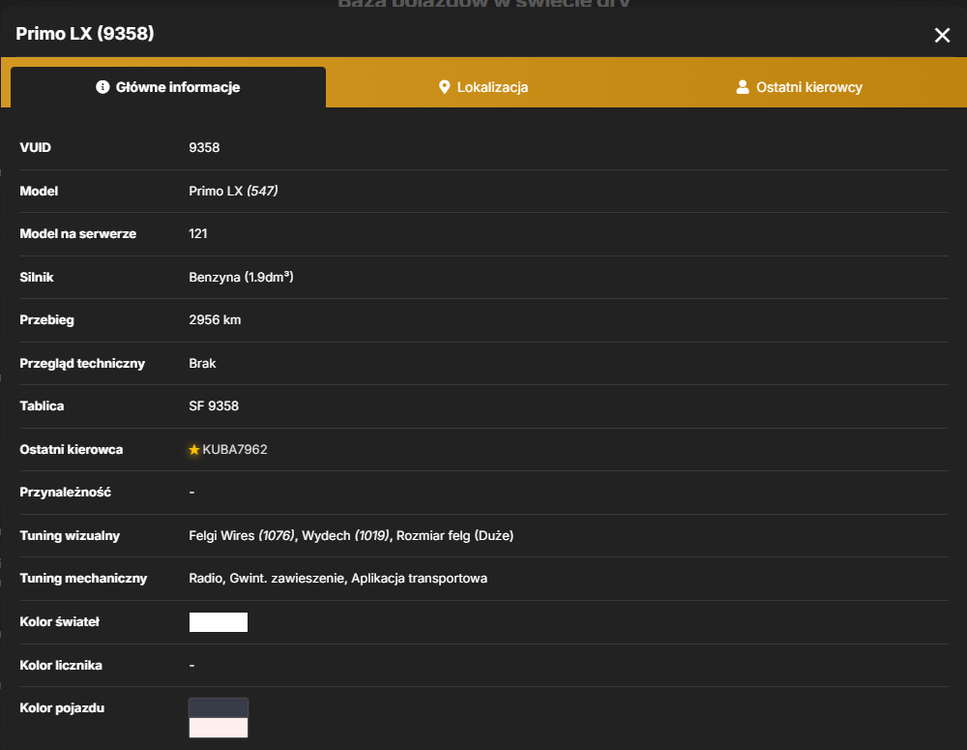
Task: Click the Rozmiar felg (Duże) entry
Action: click(455, 535)
